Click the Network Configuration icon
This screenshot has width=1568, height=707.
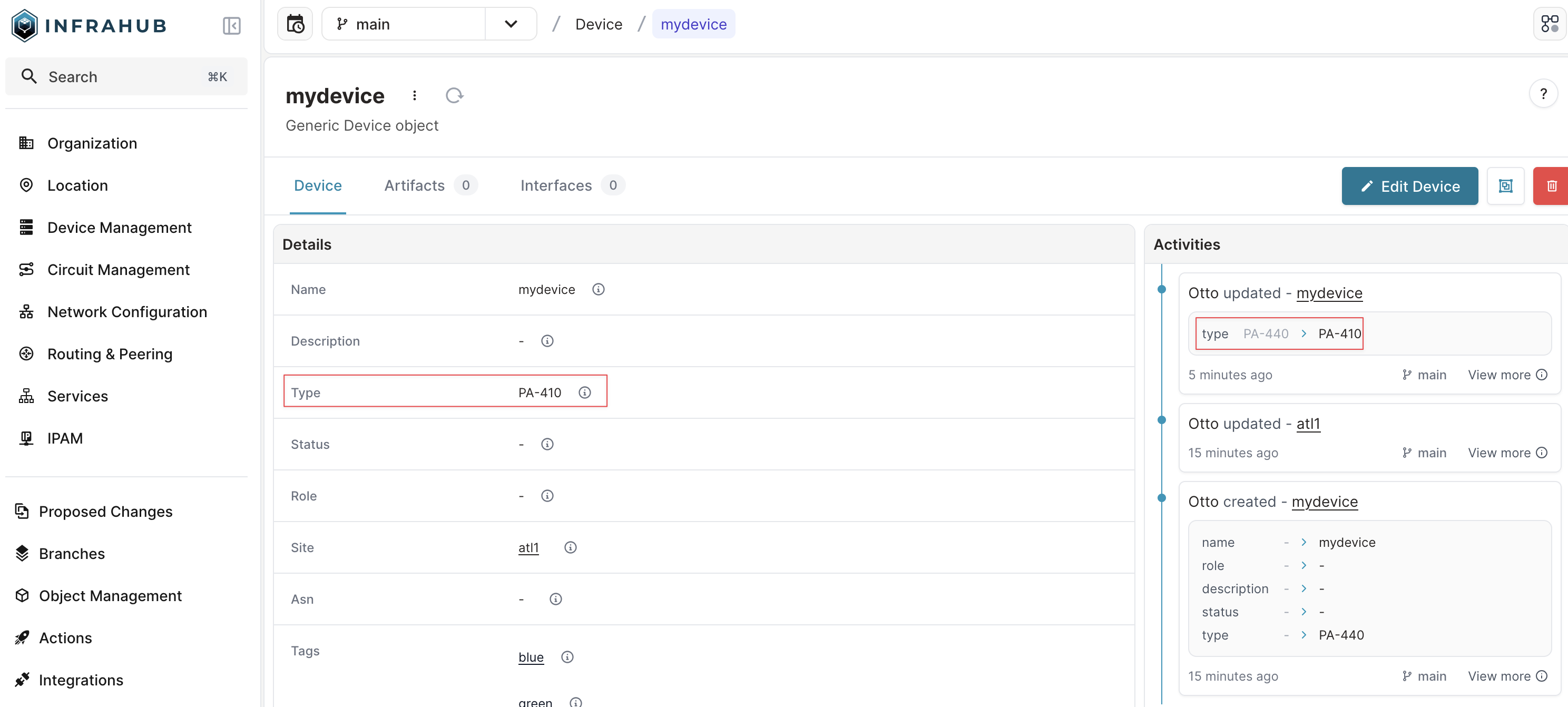click(x=26, y=311)
